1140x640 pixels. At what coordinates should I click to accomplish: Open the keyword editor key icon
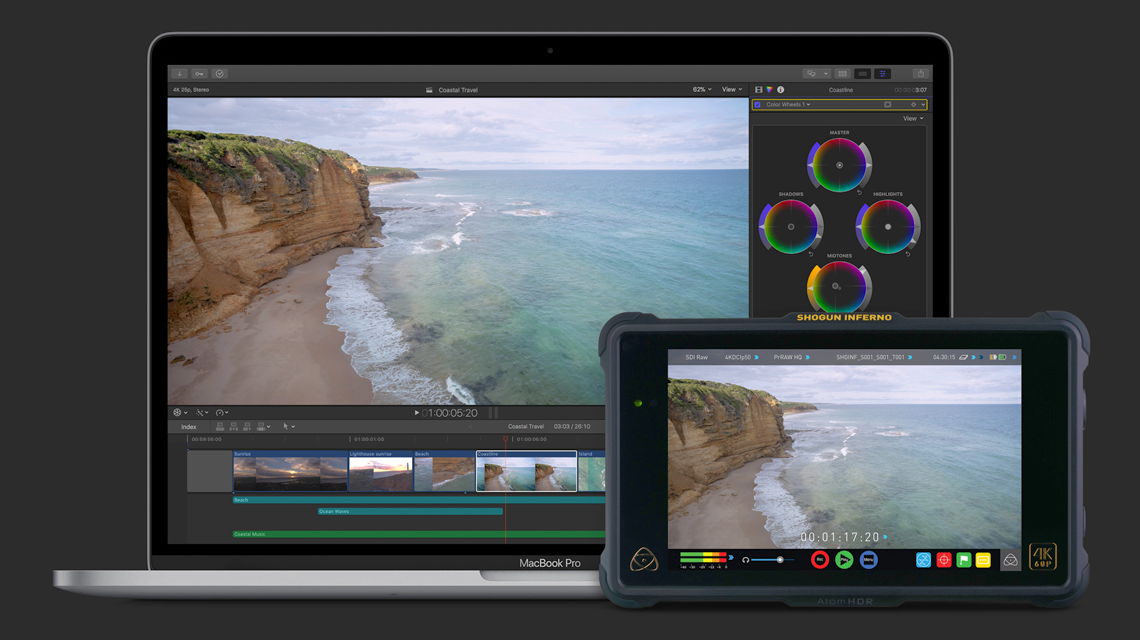coord(199,73)
